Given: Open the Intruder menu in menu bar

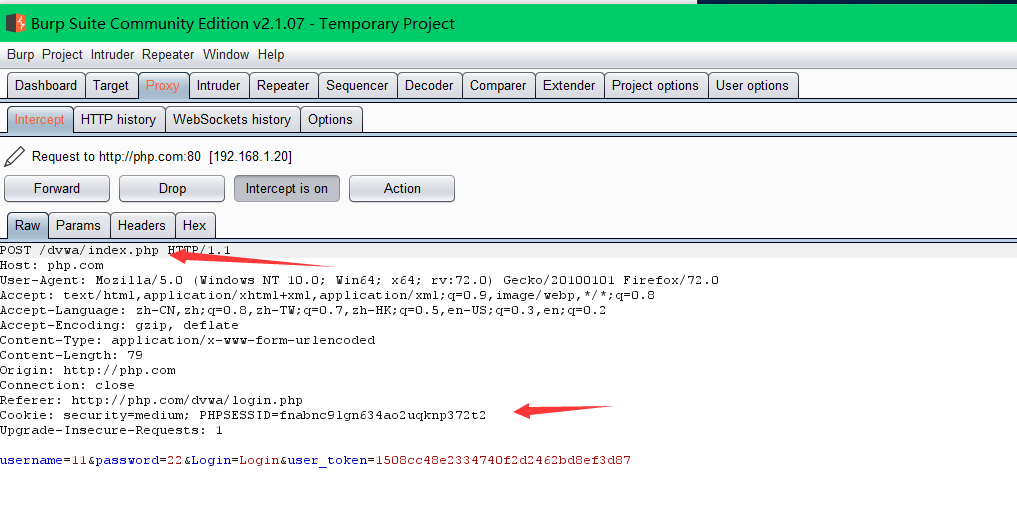Looking at the screenshot, I should click(x=112, y=54).
